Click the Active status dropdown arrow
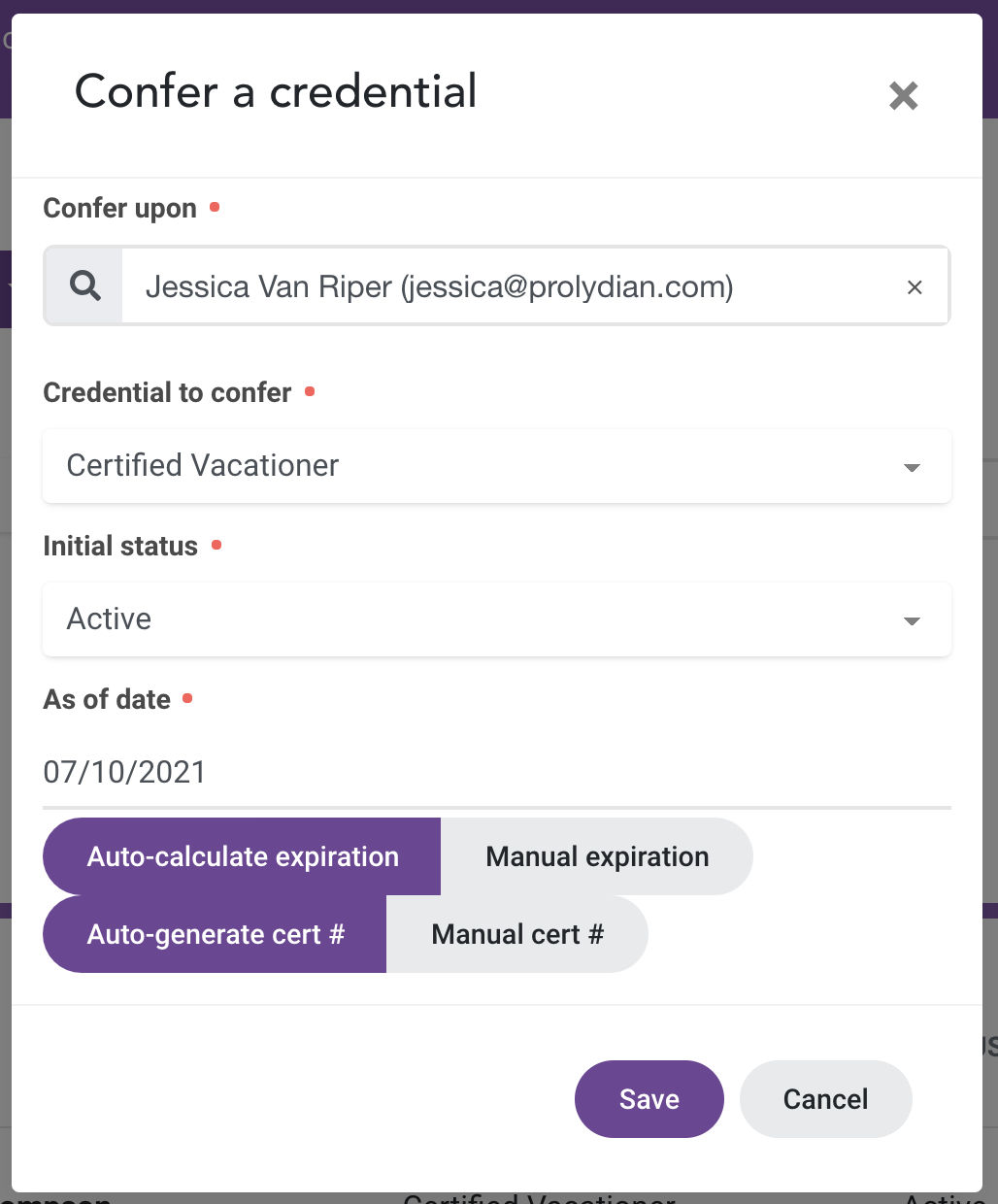The height and width of the screenshot is (1204, 998). tap(911, 621)
